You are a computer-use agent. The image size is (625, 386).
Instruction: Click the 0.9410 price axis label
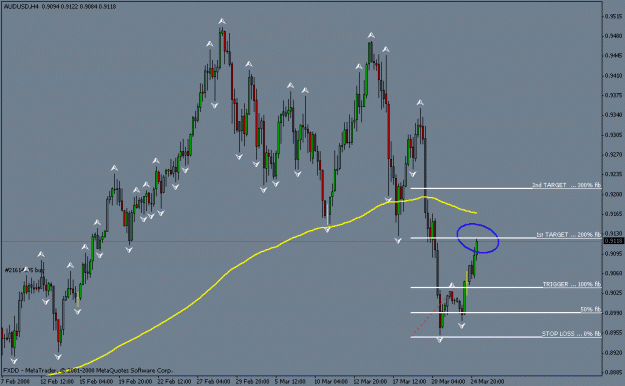click(x=613, y=76)
